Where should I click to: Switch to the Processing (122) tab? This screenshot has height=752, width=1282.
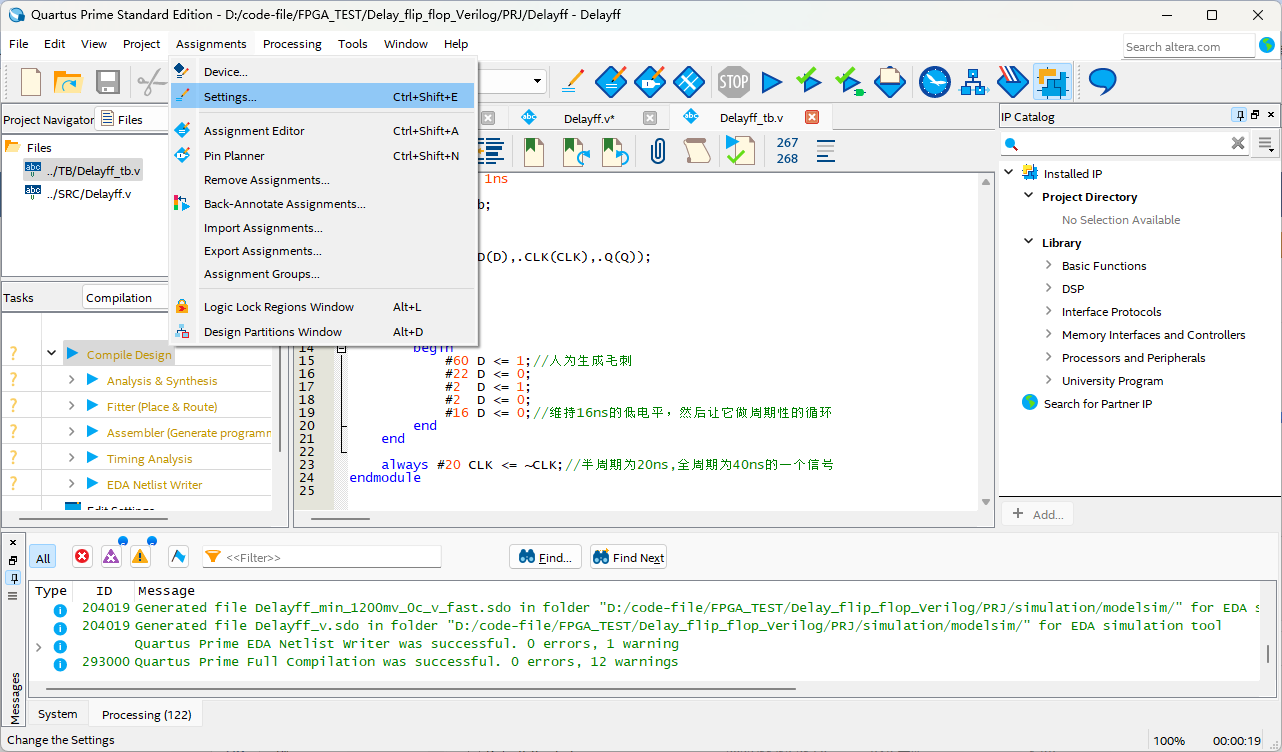pos(146,714)
